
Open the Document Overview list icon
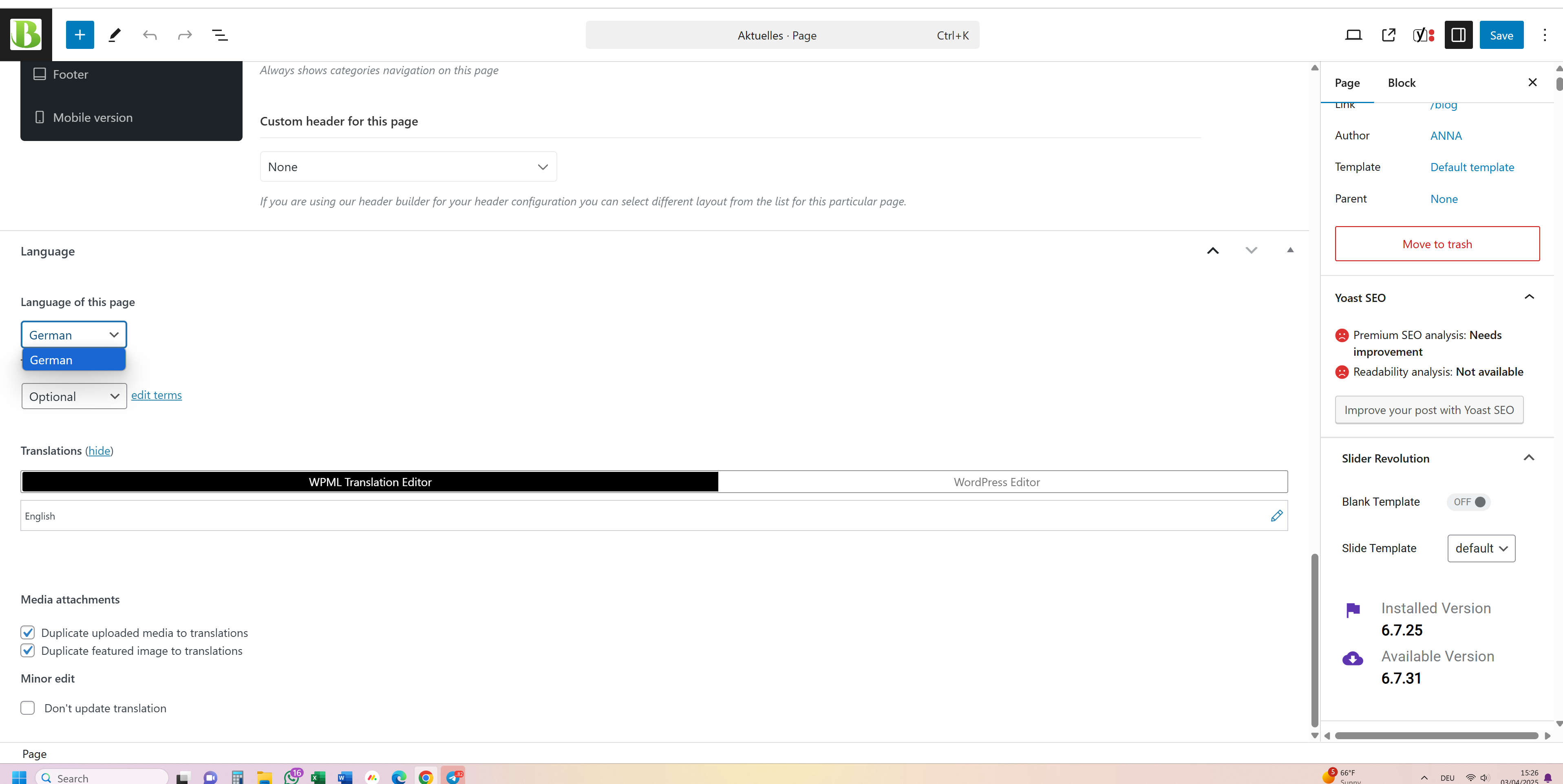(x=220, y=35)
